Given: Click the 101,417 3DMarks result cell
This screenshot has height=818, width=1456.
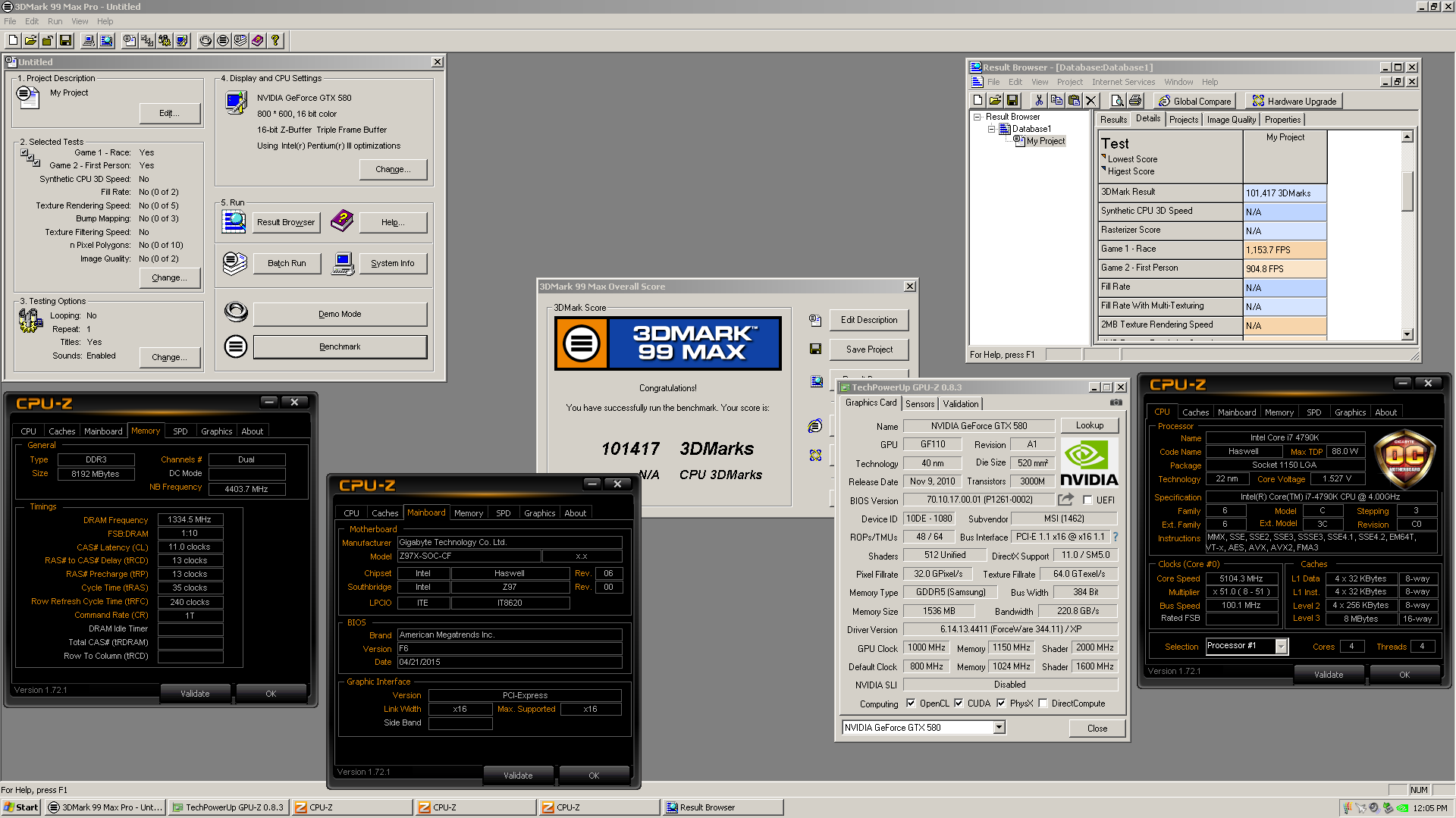Looking at the screenshot, I should pyautogui.click(x=1285, y=193).
